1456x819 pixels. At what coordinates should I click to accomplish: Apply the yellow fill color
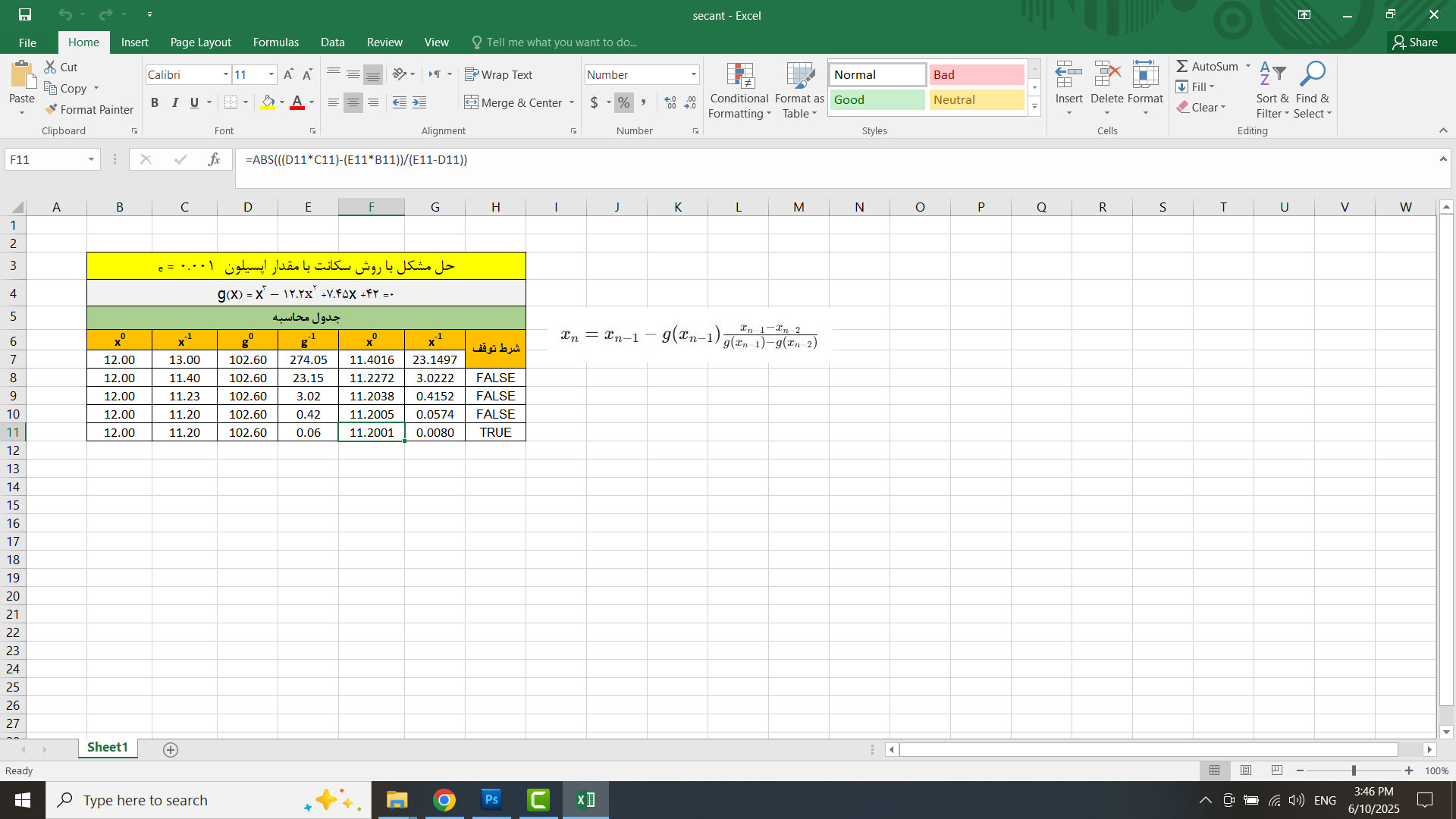[x=268, y=102]
